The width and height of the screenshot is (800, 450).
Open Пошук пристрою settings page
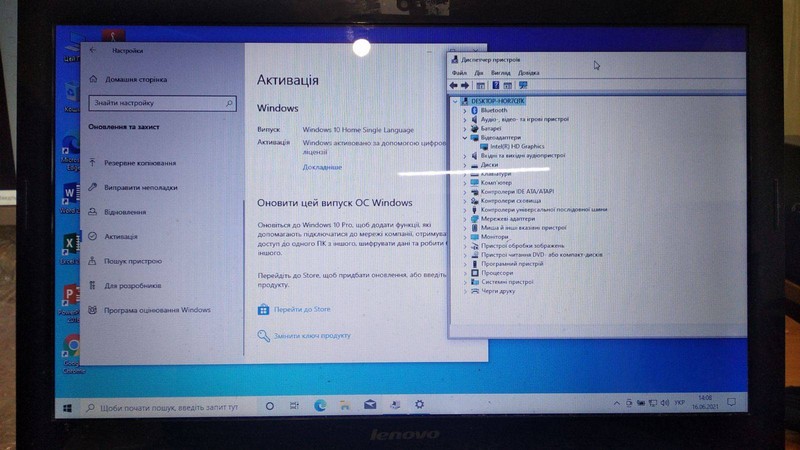pyautogui.click(x=126, y=261)
